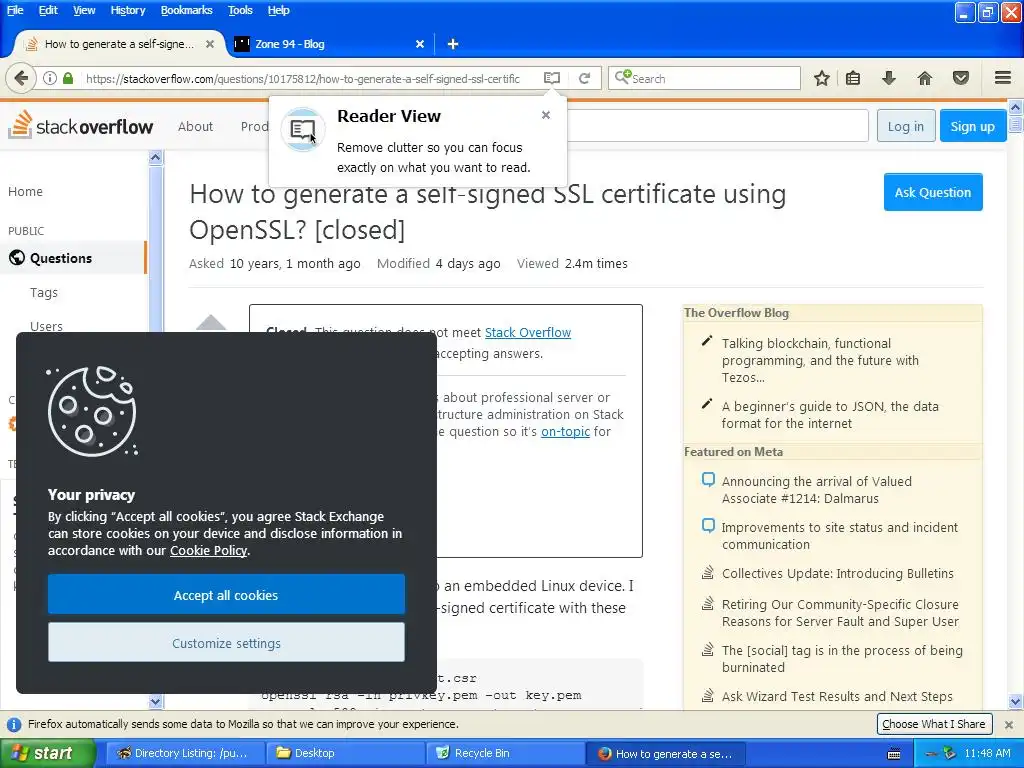Viewport: 1024px width, 768px height.
Task: Reload the page with refresh icon
Action: [x=584, y=78]
